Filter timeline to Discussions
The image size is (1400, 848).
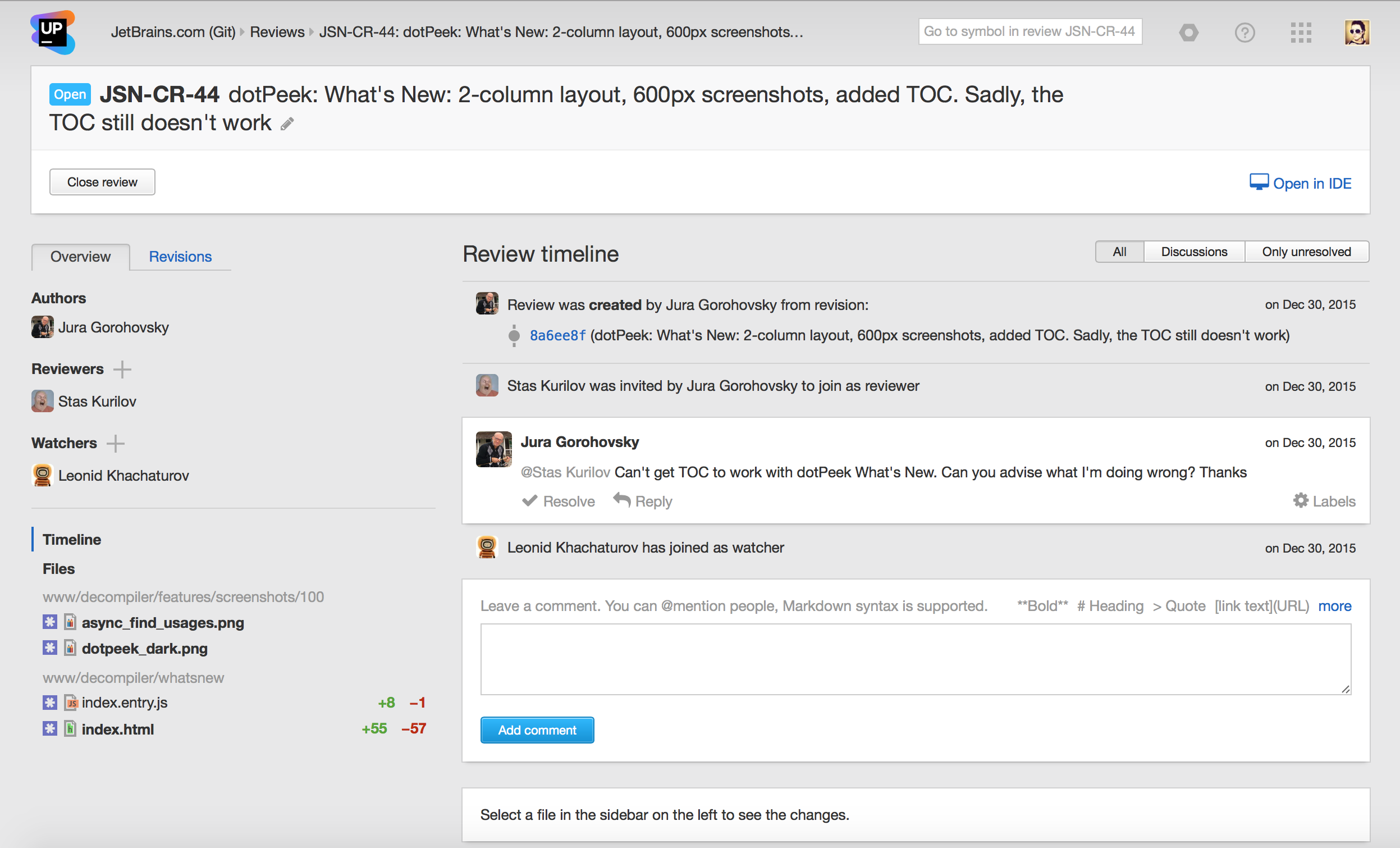pos(1194,252)
